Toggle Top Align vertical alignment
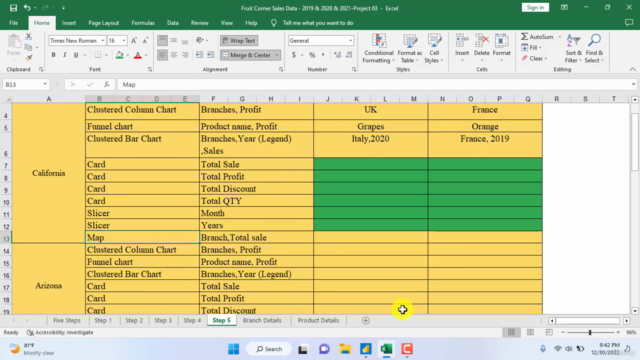Viewport: 640px width, 360px height. (162, 40)
